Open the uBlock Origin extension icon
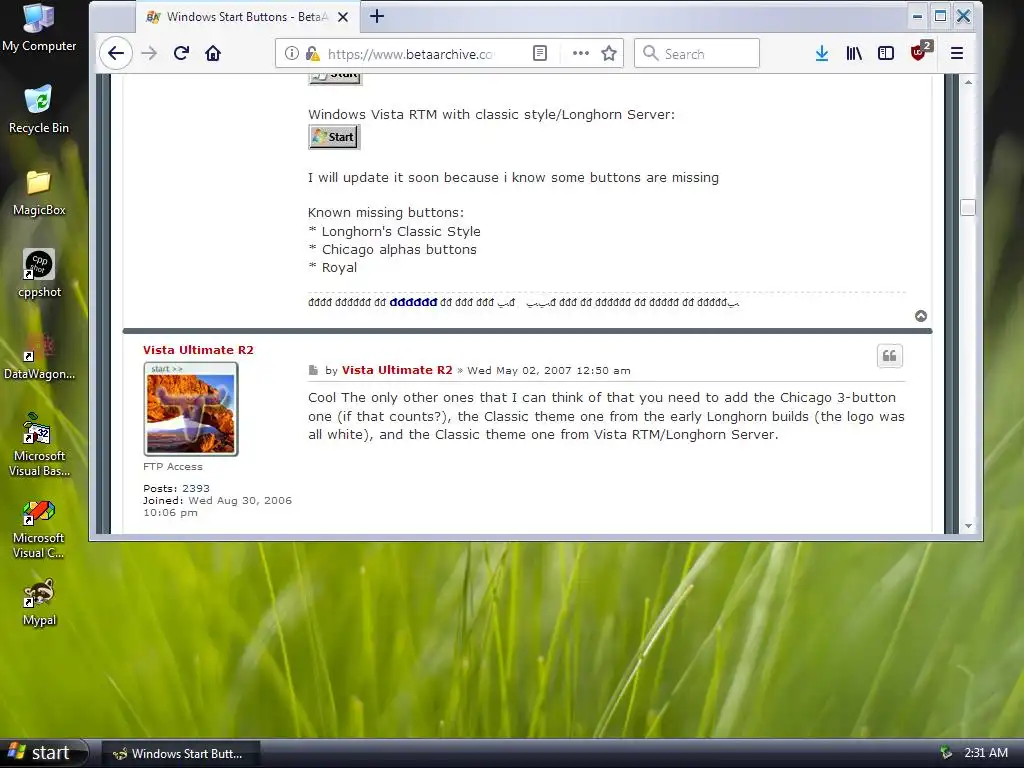 click(920, 52)
